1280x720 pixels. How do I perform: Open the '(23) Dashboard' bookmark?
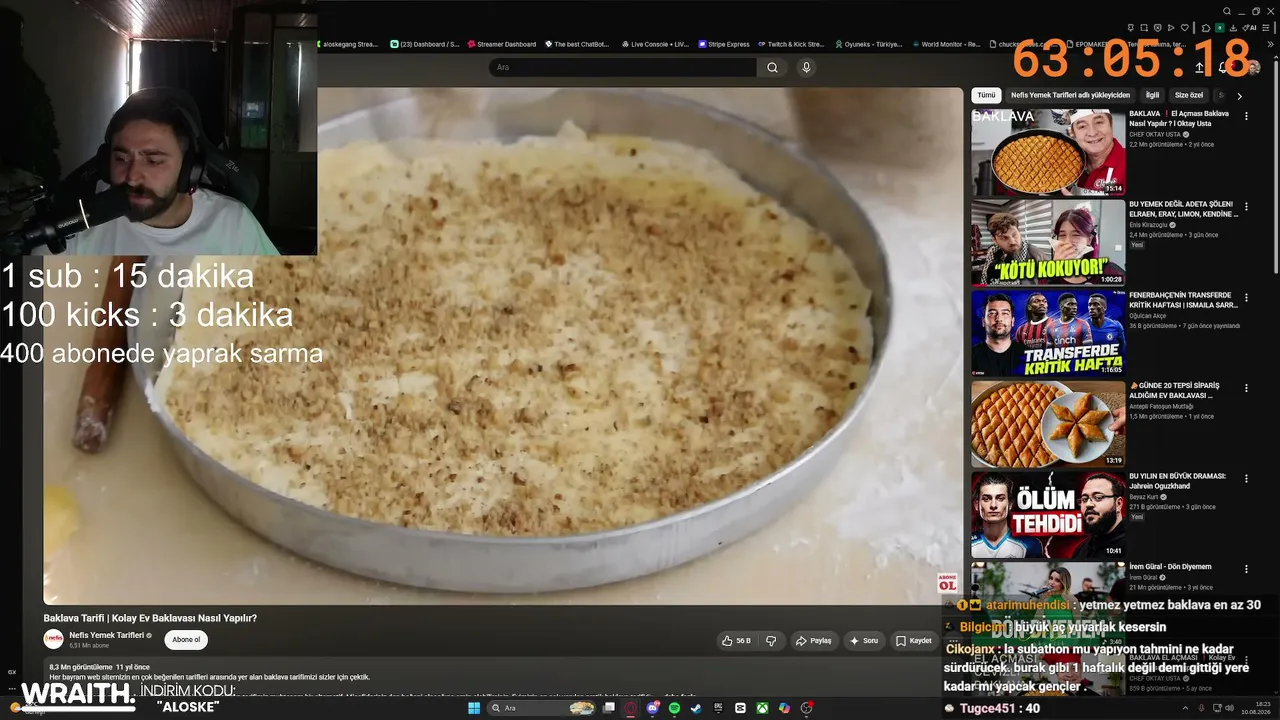coord(425,44)
